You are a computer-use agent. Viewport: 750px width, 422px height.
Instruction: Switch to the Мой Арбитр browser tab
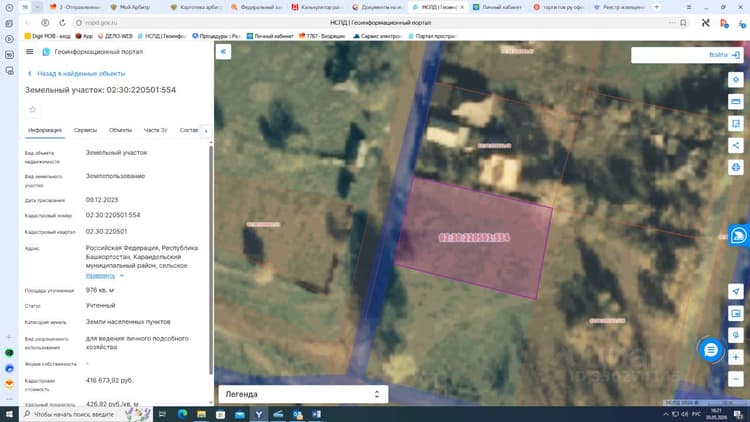(135, 7)
